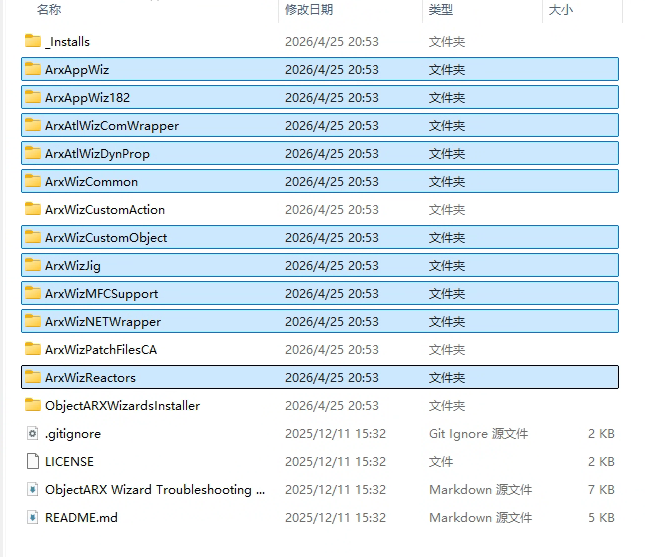This screenshot has height=557, width=645.
Task: Click the ArxWizCustomAction folder icon
Action: 32,209
